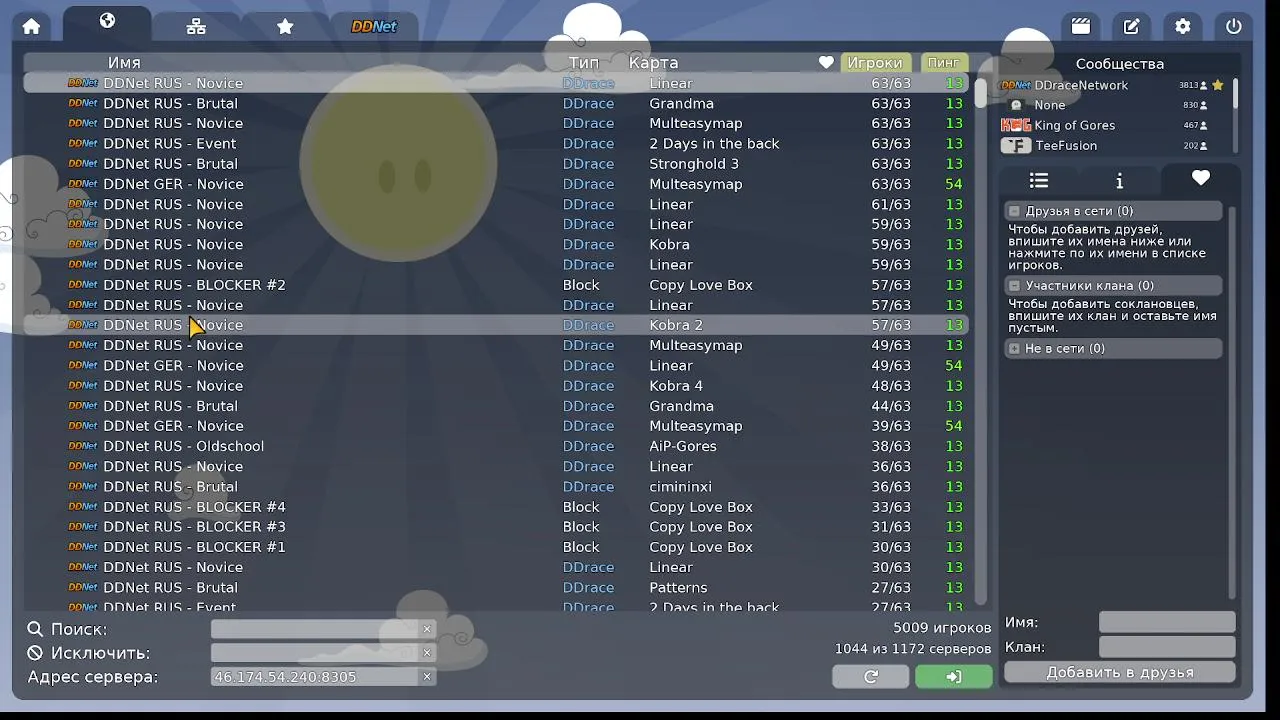Select DDNet RUS - Brutal Patterns server

pos(496,588)
